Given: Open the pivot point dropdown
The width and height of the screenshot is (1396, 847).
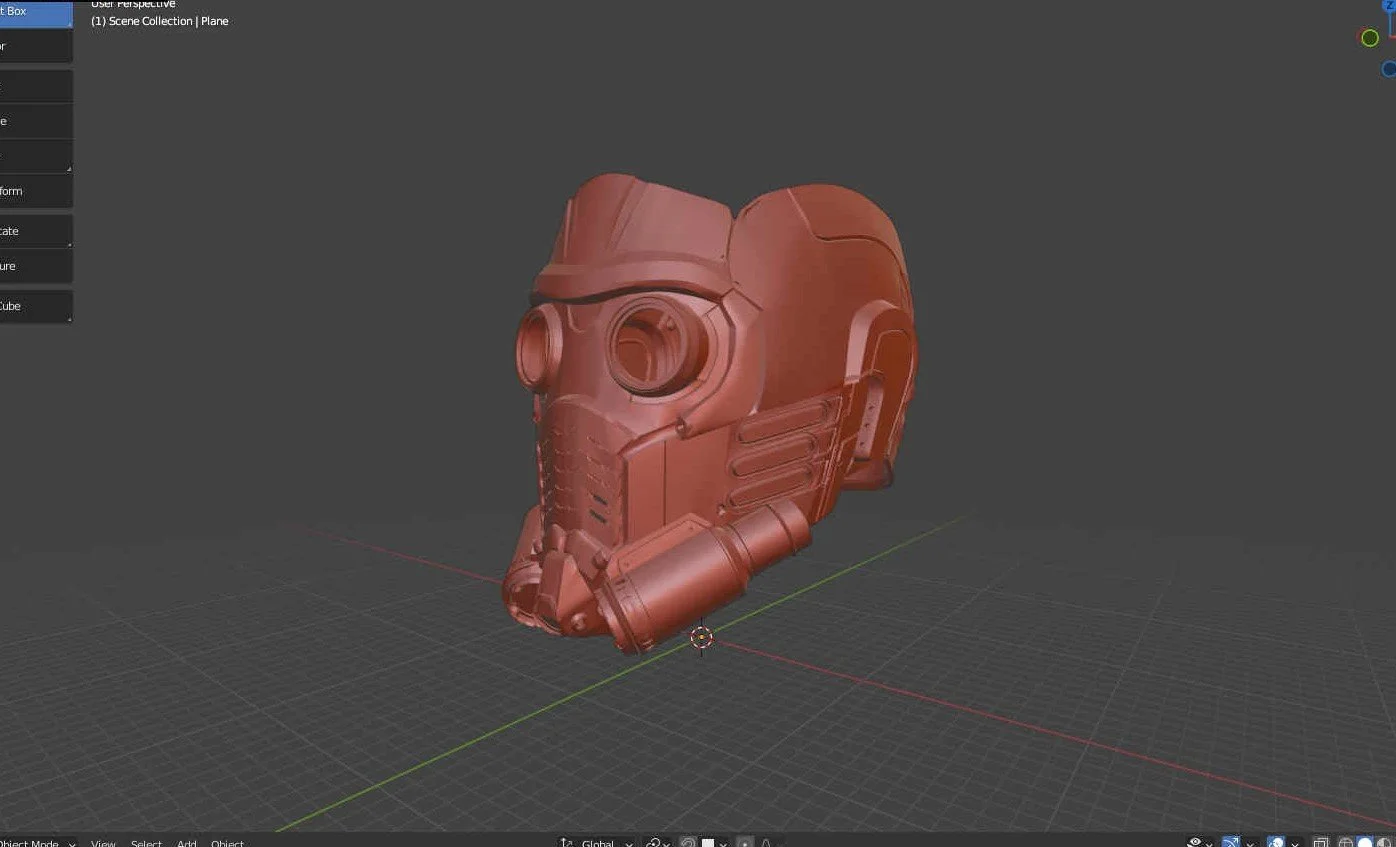Looking at the screenshot, I should pos(658,842).
